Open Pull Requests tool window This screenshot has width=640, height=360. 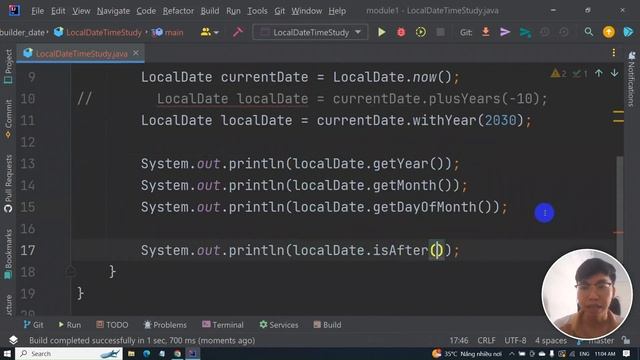tap(8, 183)
